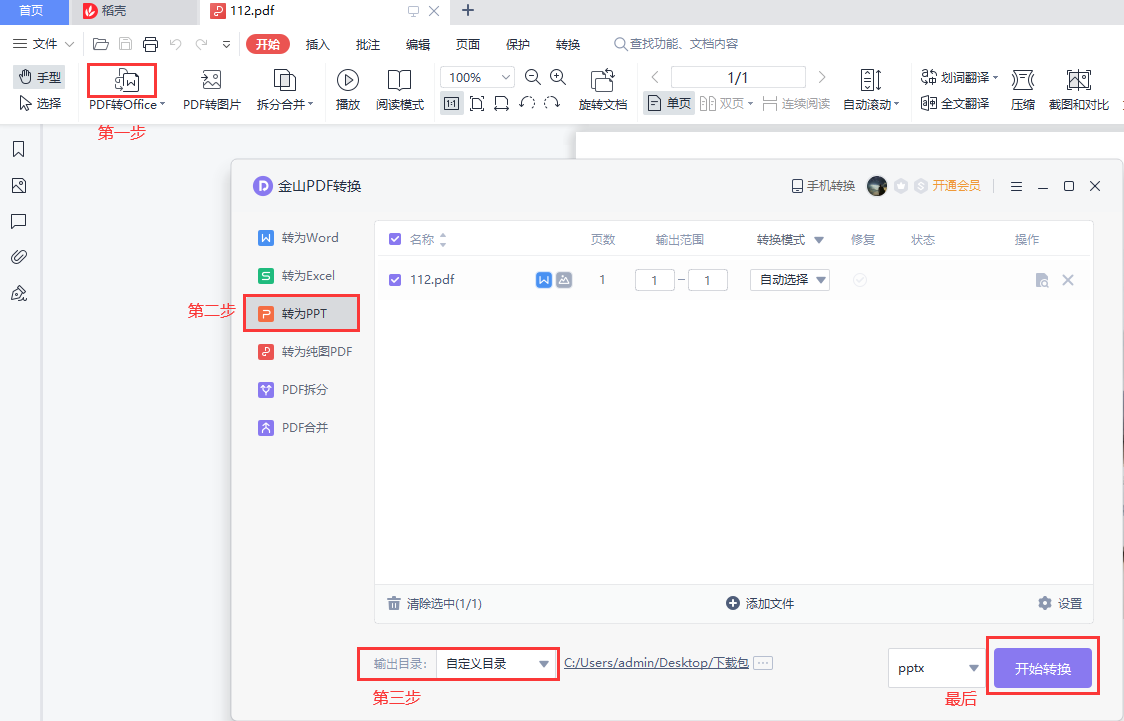The height and width of the screenshot is (721, 1124).
Task: Select 选择 cursor tool
Action: pos(39,103)
